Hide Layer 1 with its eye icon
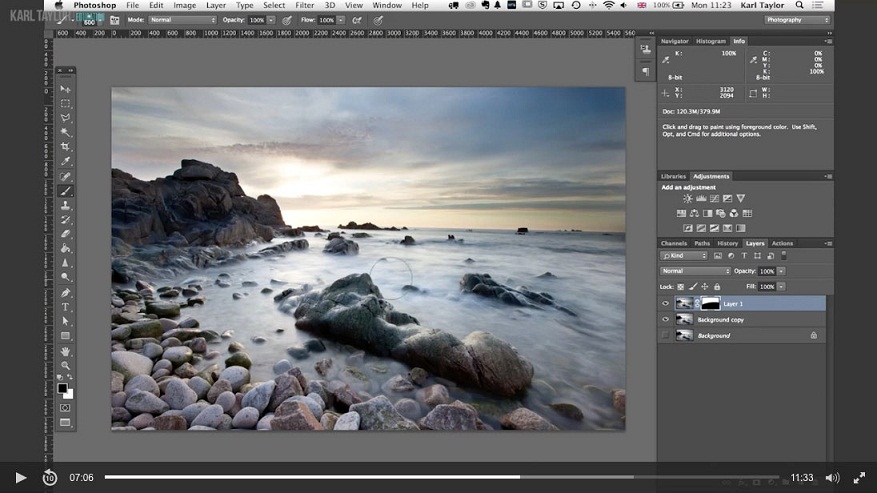877x493 pixels. [x=666, y=303]
